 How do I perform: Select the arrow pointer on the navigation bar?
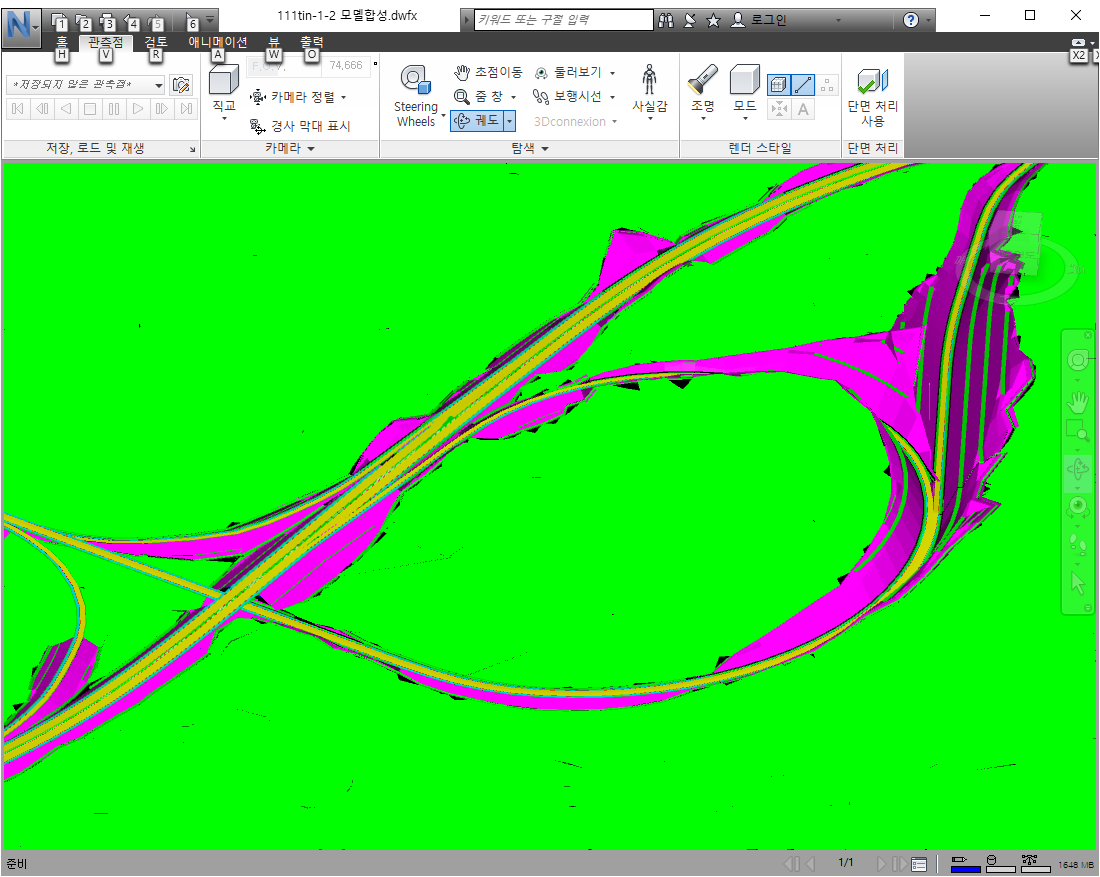(x=1077, y=583)
